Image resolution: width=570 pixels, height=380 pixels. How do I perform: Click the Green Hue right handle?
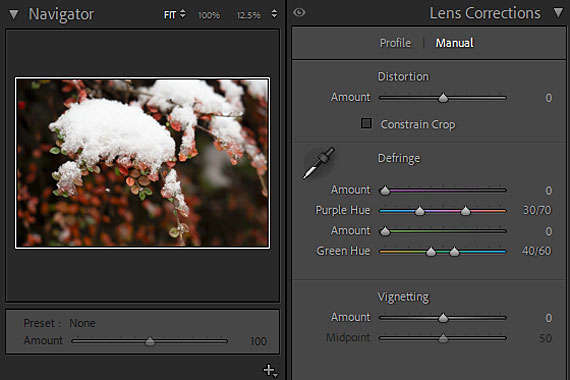tap(454, 252)
